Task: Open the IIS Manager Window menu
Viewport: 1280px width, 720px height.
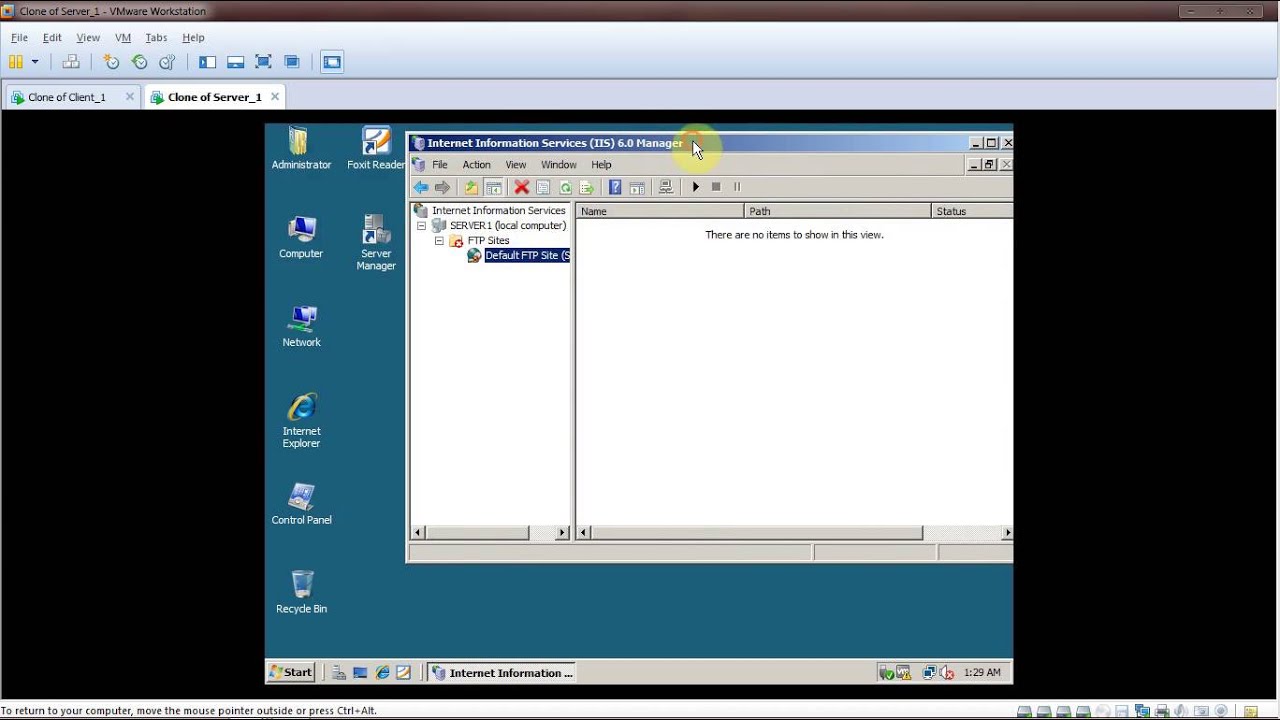Action: [x=558, y=165]
